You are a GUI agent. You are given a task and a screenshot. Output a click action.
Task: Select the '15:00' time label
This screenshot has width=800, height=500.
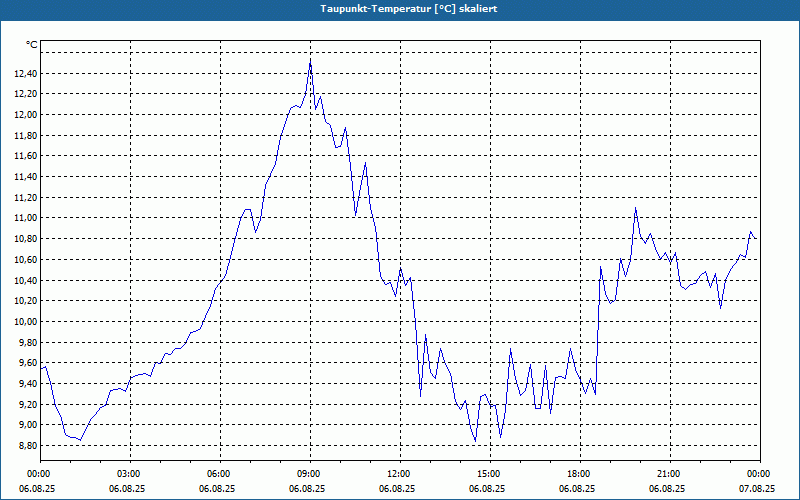490,474
